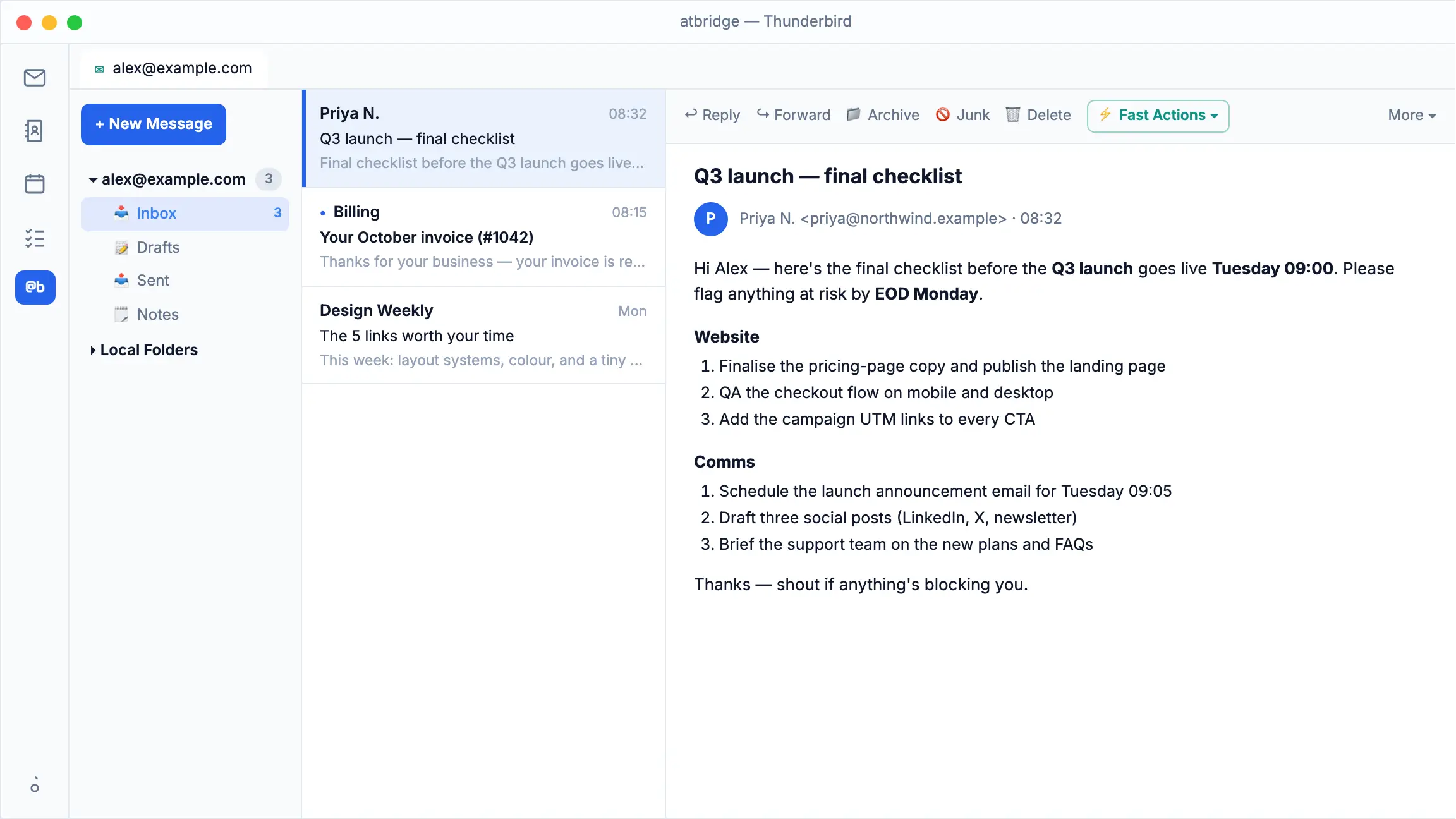The width and height of the screenshot is (1456, 819).
Task: Click 'The 5 links worth your time' subject
Action: pos(417,336)
